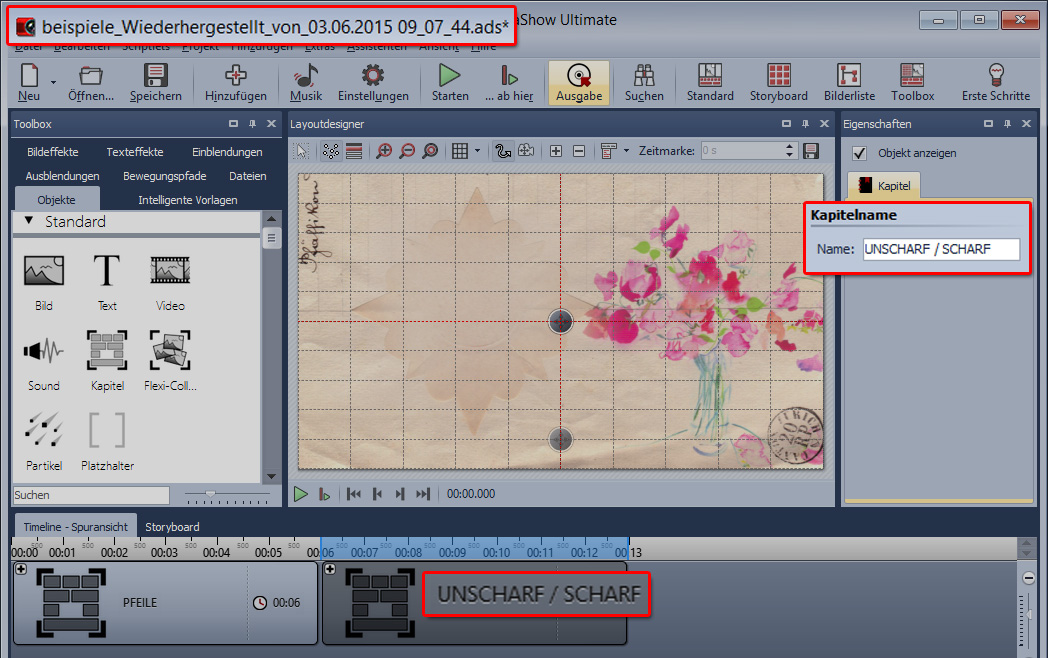Select the Partikel object in Toolbox
The width and height of the screenshot is (1048, 658).
44,430
